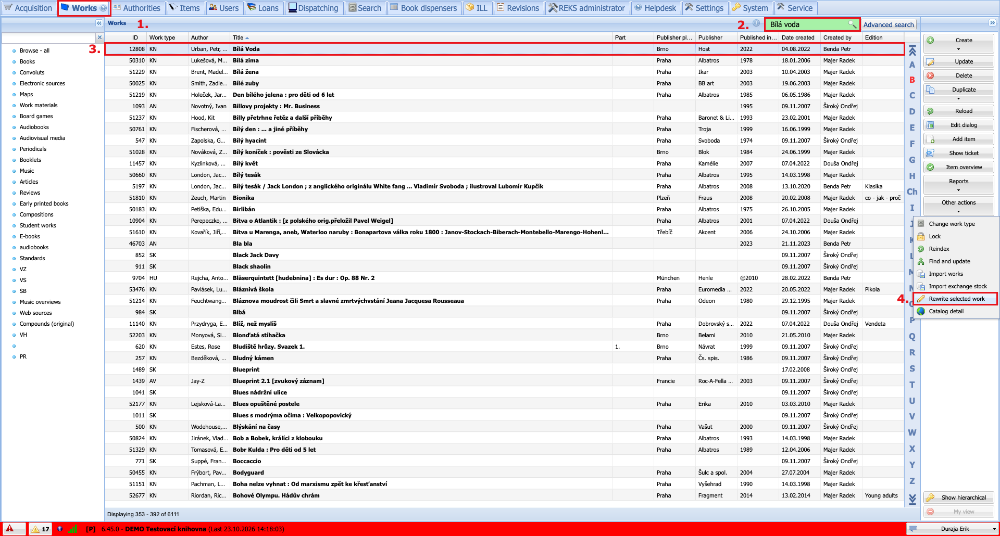1000x536 pixels.
Task: Click the Title column header
Action: (238, 38)
